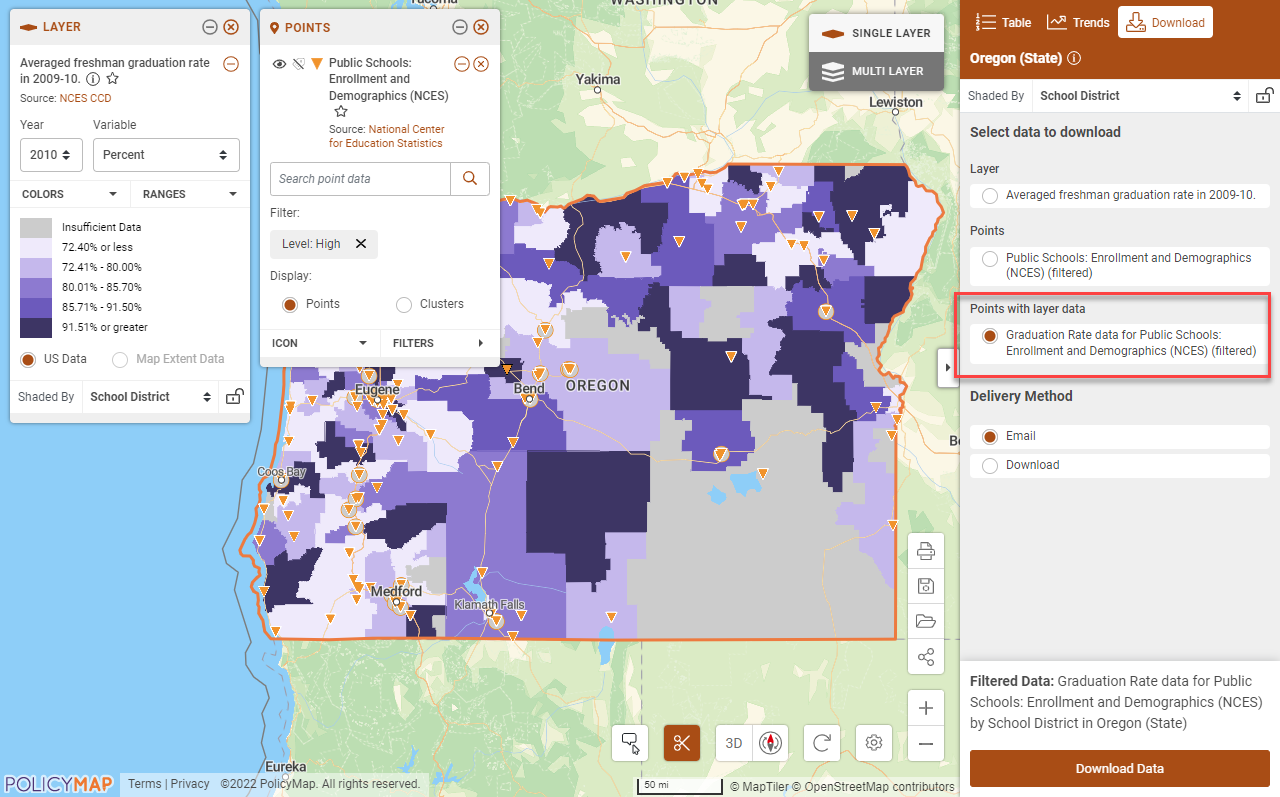1280x797 pixels.
Task: Refresh the map with the redo arrow
Action: coord(822,743)
